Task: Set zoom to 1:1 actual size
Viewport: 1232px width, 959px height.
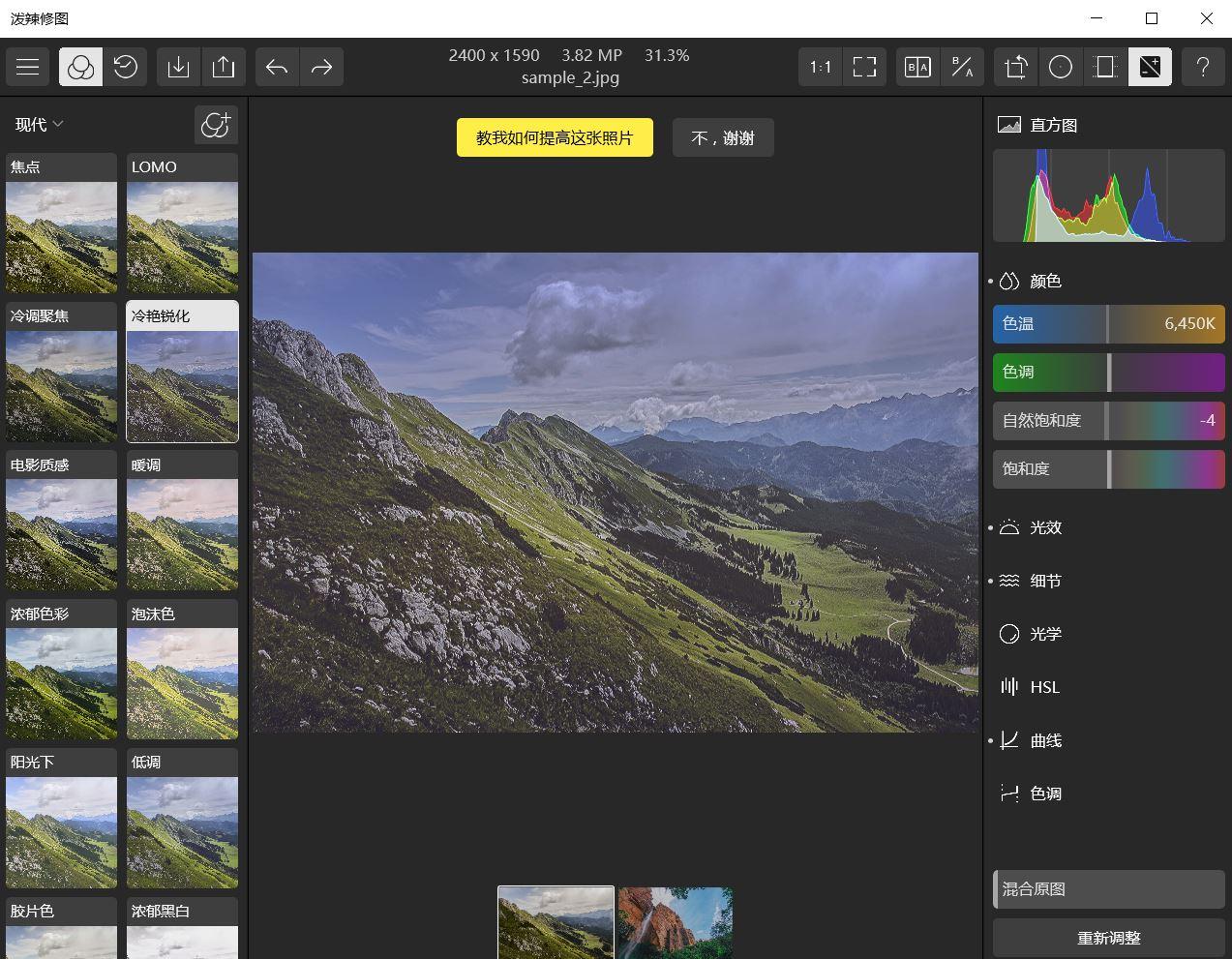Action: pyautogui.click(x=821, y=67)
